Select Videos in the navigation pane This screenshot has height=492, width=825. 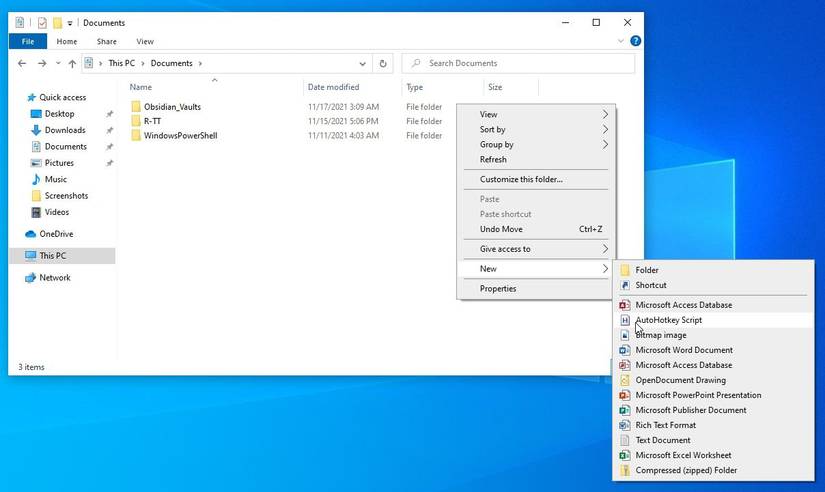point(57,212)
